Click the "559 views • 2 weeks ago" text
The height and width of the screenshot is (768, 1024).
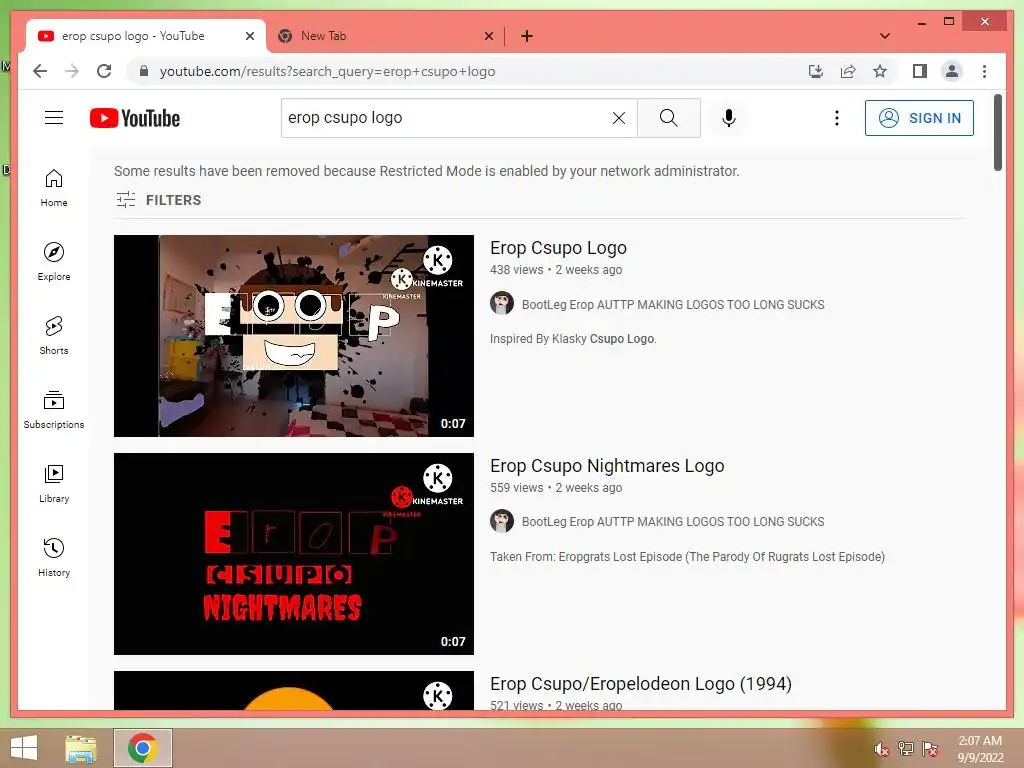tap(556, 487)
